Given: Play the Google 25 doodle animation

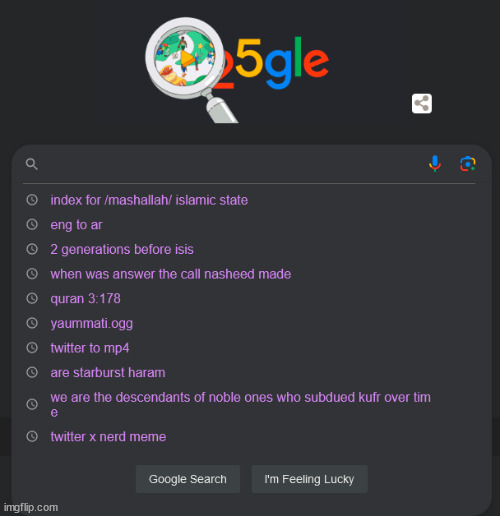Looking at the screenshot, I should (x=187, y=59).
